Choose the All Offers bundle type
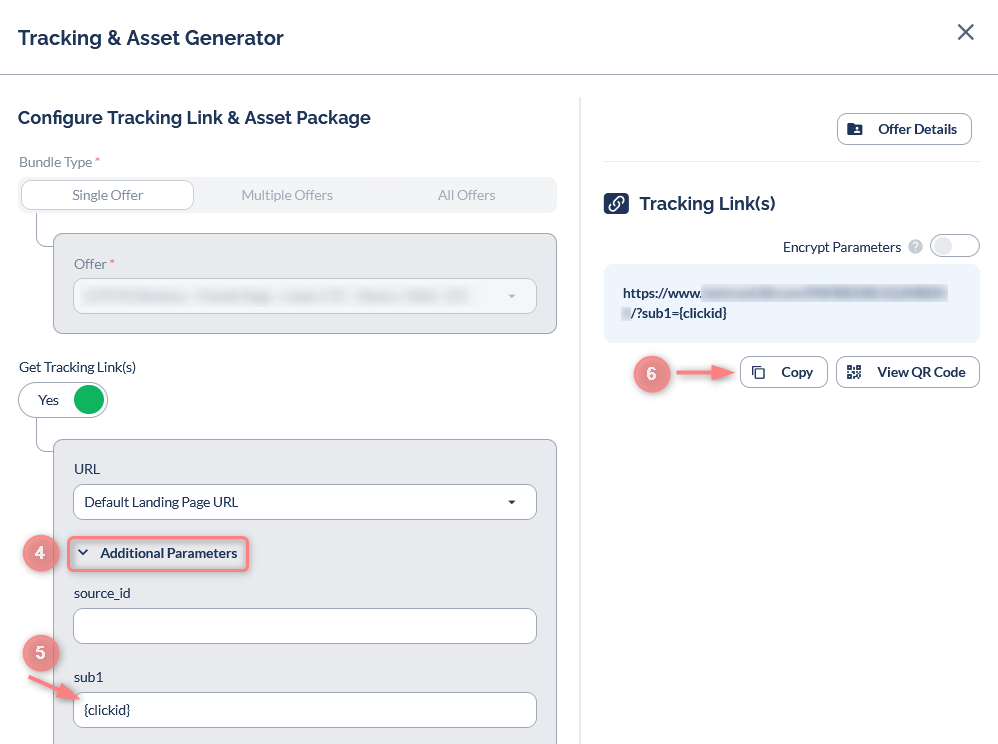The width and height of the screenshot is (998, 744). click(466, 195)
